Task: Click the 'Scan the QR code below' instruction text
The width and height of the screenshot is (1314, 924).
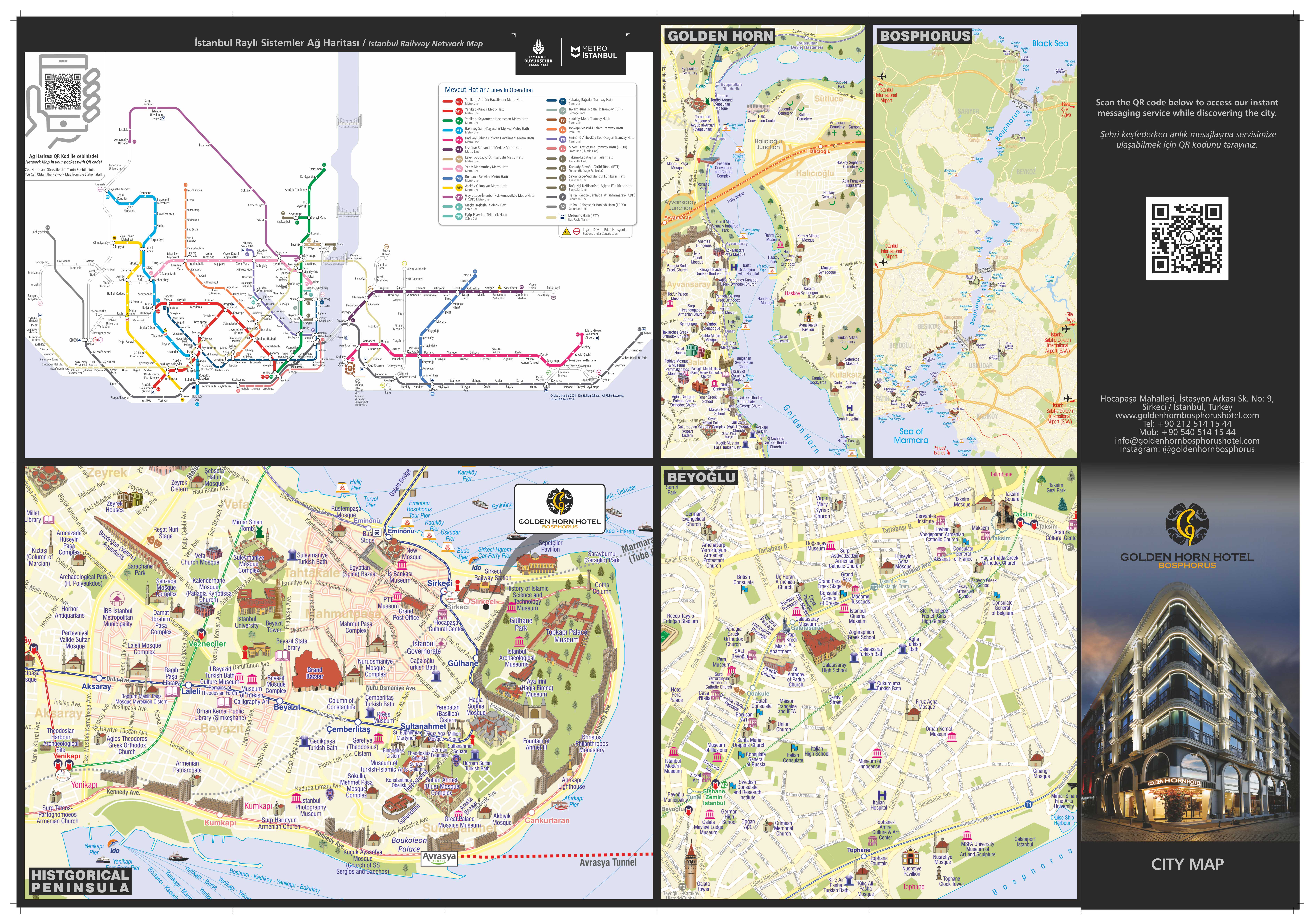Action: coord(1187,108)
